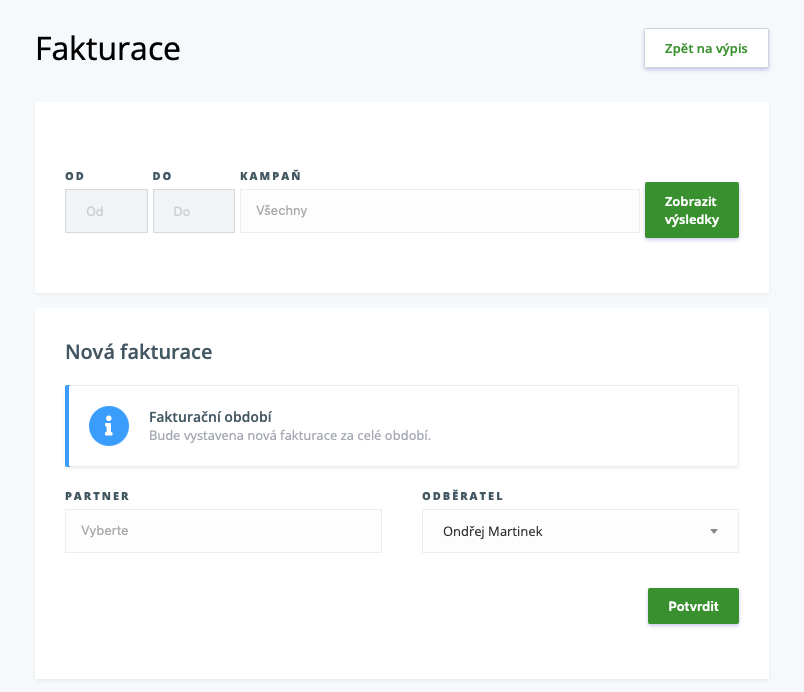804x692 pixels.
Task: Click the ODBĚRATEL field label
Action: coord(463,496)
